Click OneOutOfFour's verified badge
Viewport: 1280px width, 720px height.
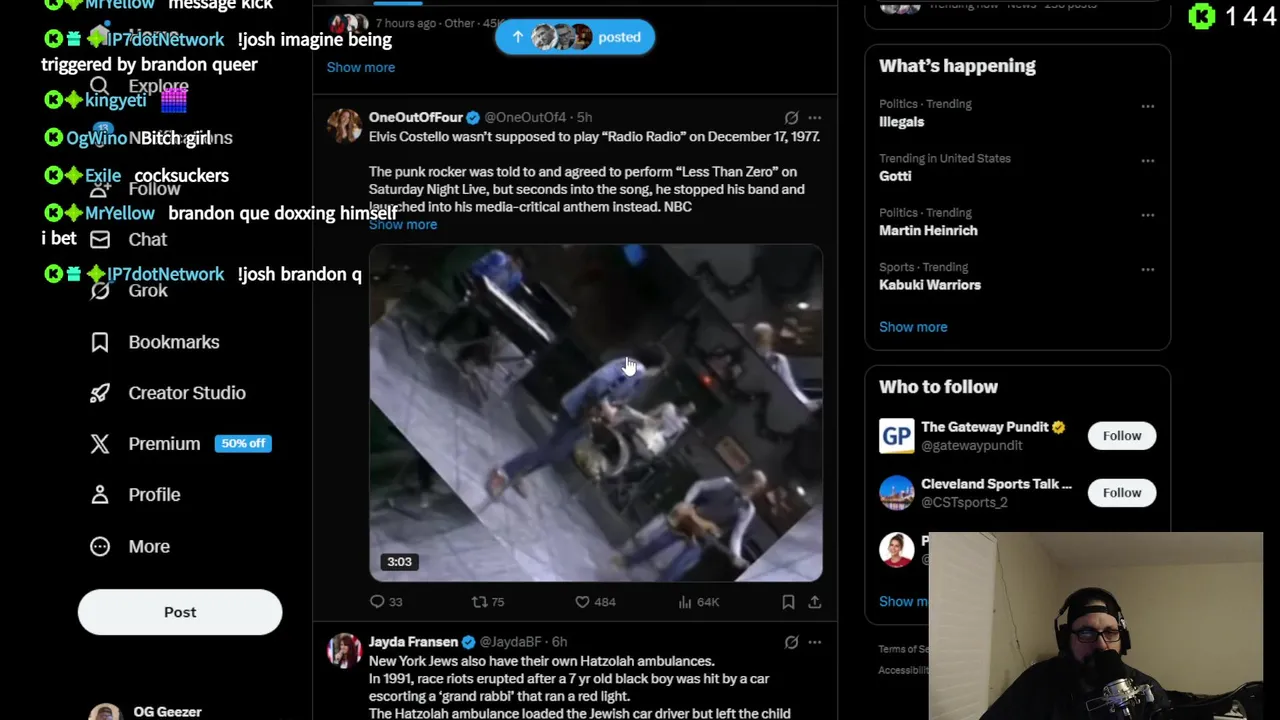473,118
